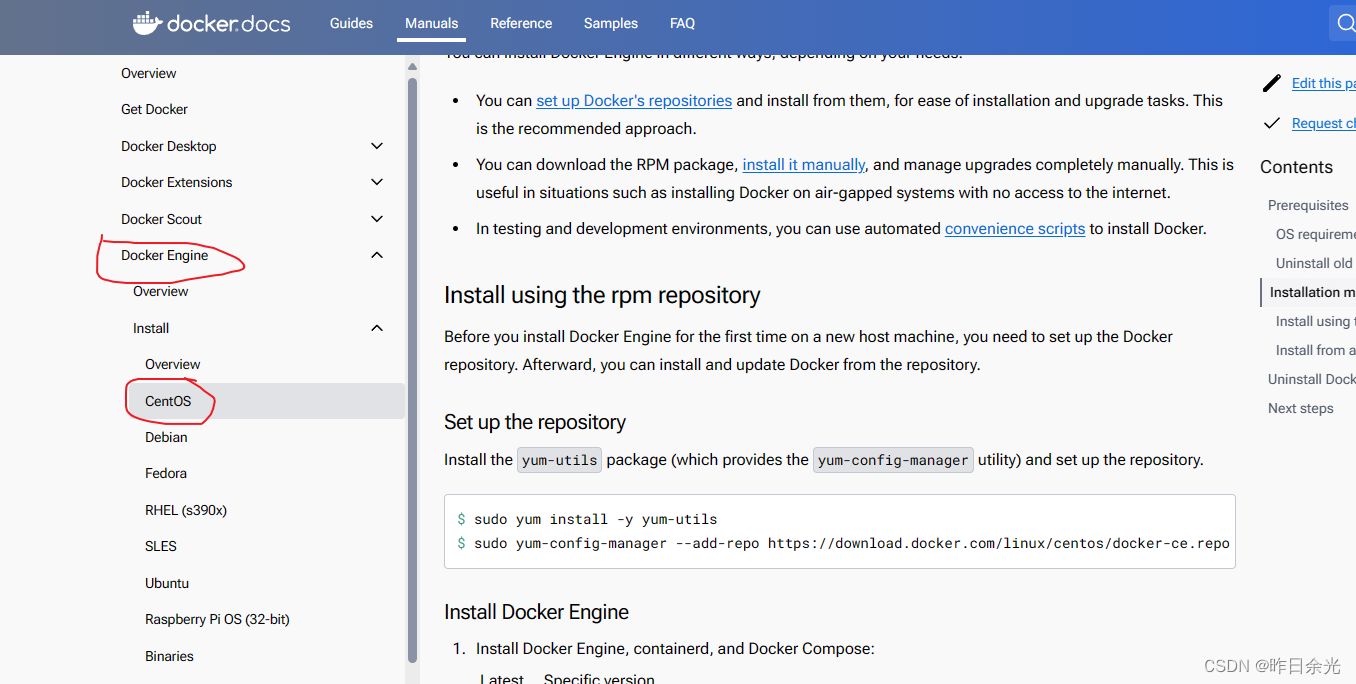Expand the Docker Extensions section chevron

(x=377, y=182)
